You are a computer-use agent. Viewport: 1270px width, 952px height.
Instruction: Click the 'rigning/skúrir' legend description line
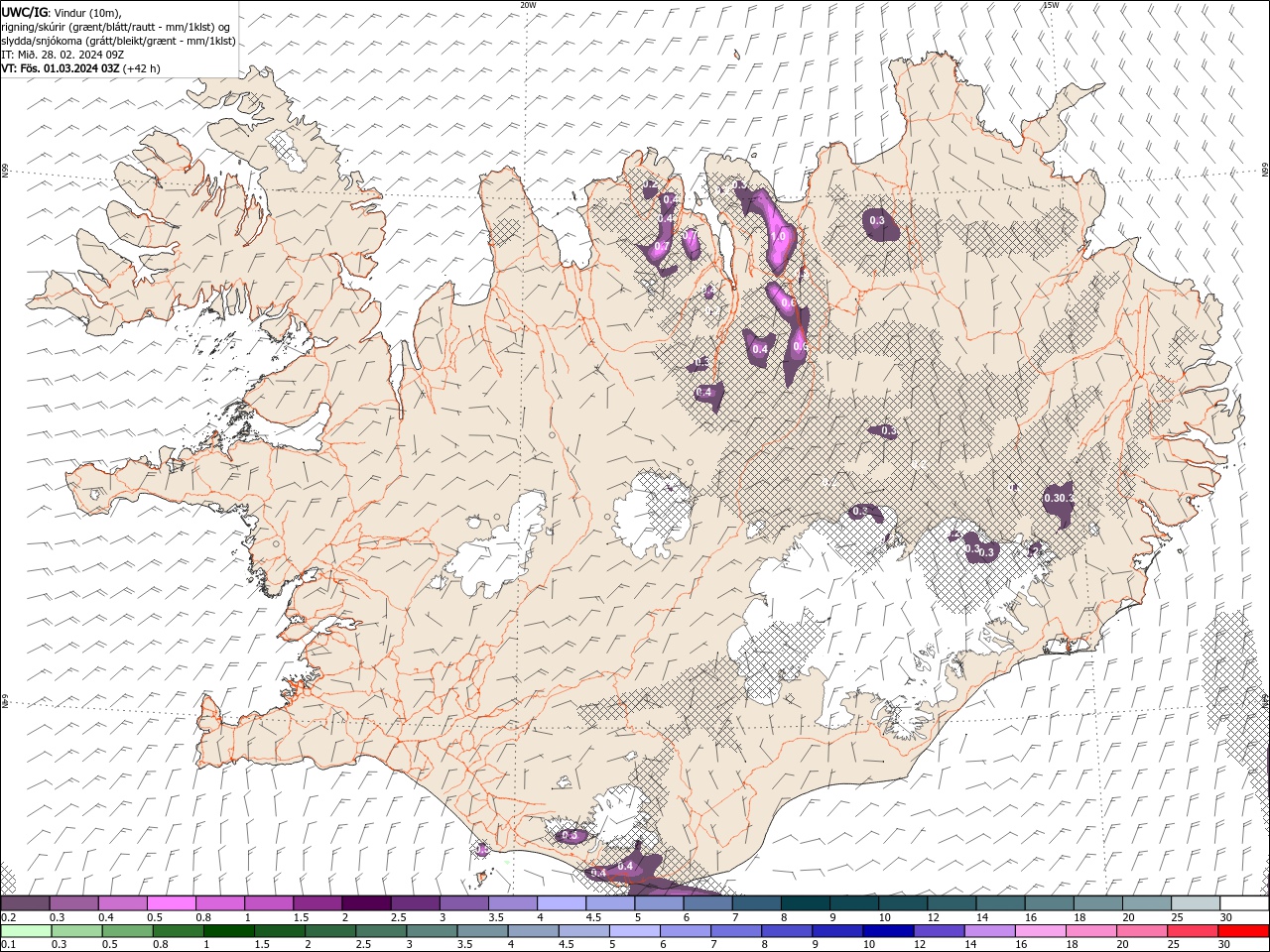pos(116,27)
